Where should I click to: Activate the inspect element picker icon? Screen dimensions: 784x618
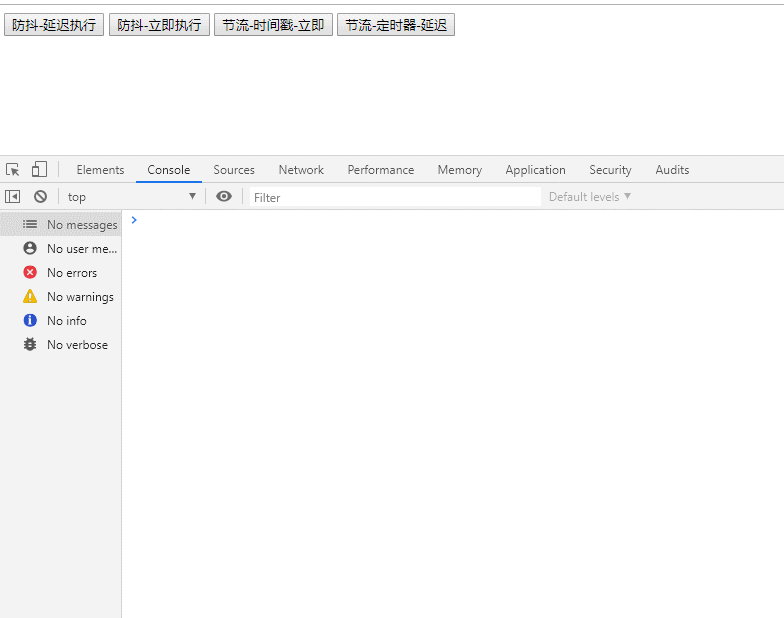(x=13, y=170)
